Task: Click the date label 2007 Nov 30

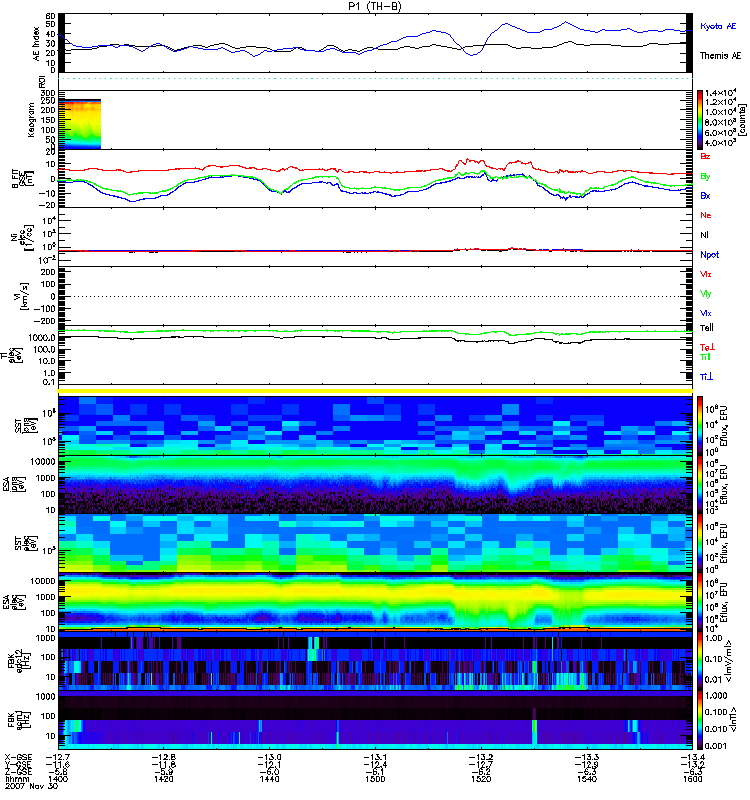Action: tap(32, 786)
